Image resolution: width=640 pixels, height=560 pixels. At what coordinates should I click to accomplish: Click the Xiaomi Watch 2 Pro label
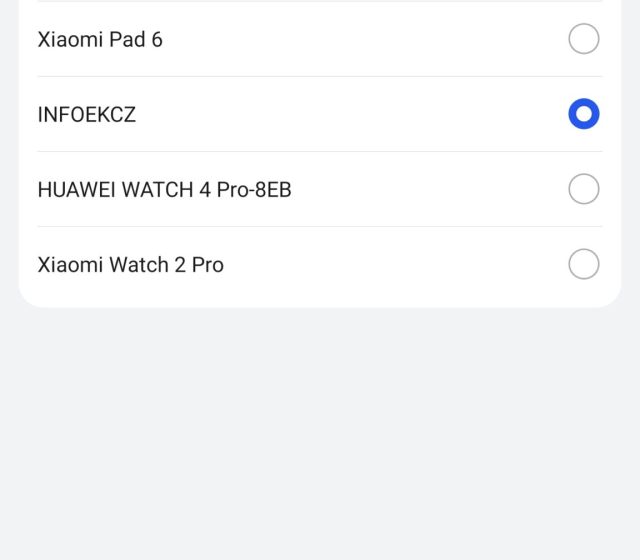point(130,264)
